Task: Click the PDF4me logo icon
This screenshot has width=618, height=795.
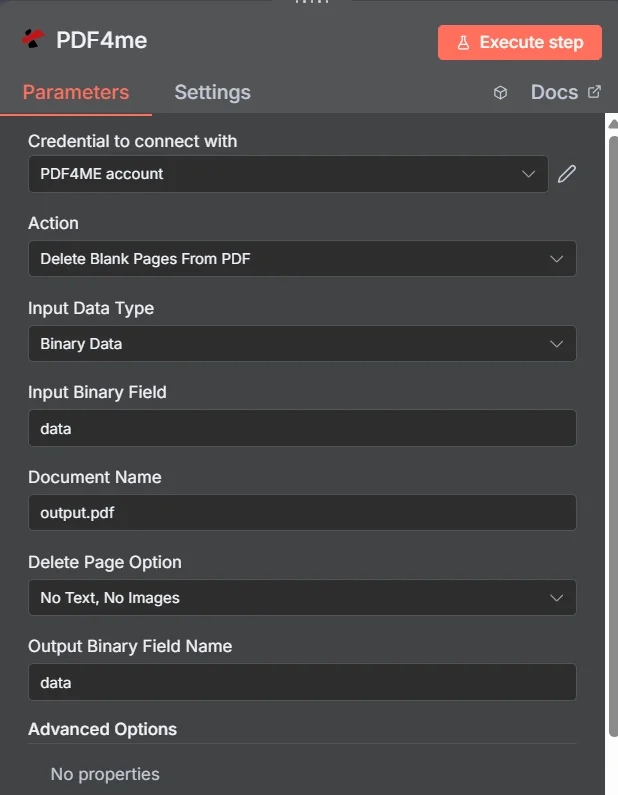Action: tap(33, 39)
